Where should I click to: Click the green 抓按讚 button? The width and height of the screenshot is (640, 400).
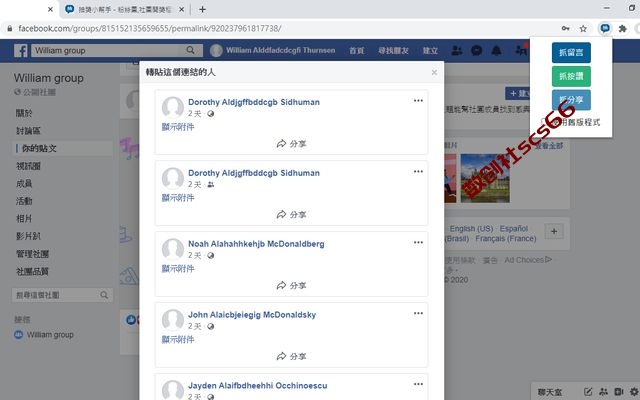571,76
